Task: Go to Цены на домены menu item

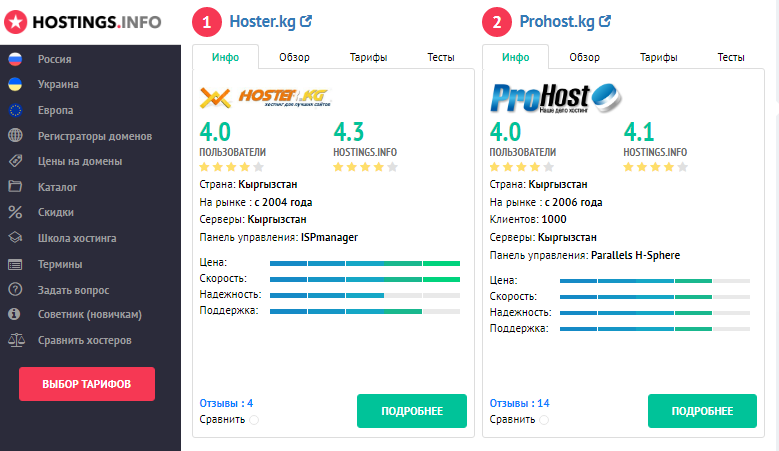Action: [x=80, y=161]
